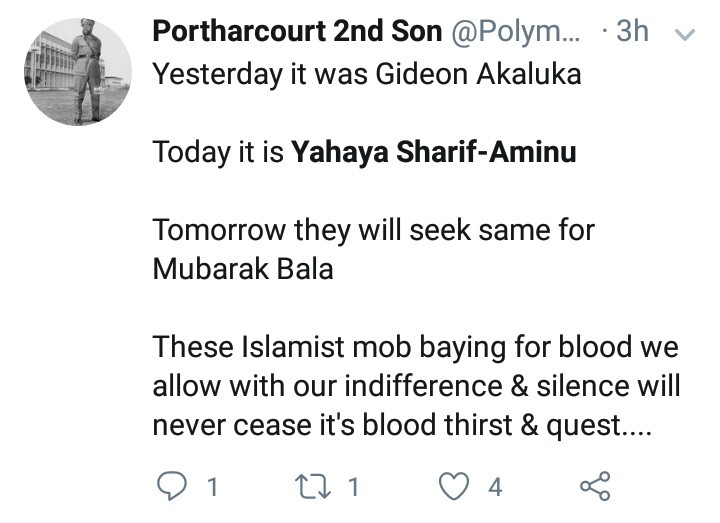Click the 'These Islamist mob baying' line
720x523 pixels.
[415, 348]
